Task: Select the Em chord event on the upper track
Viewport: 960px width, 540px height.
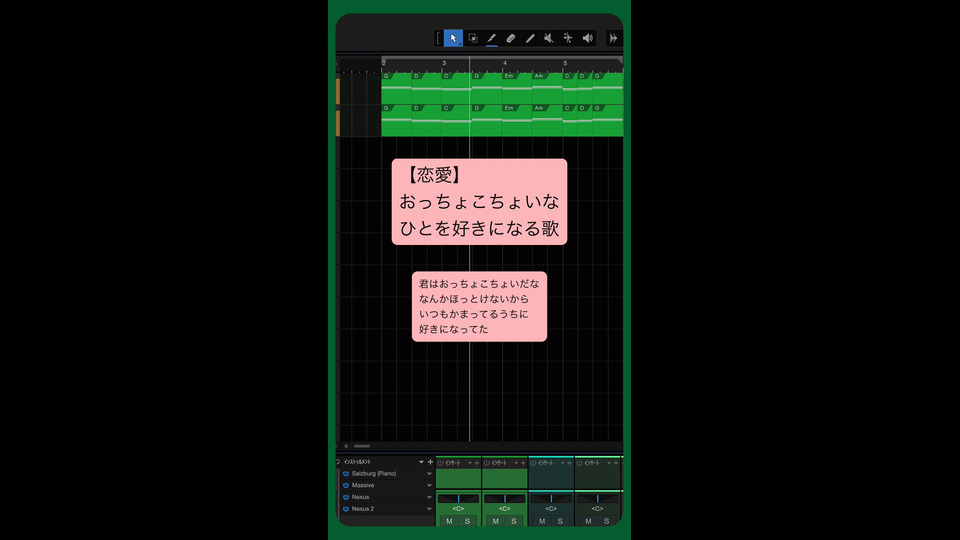Action: tap(517, 88)
